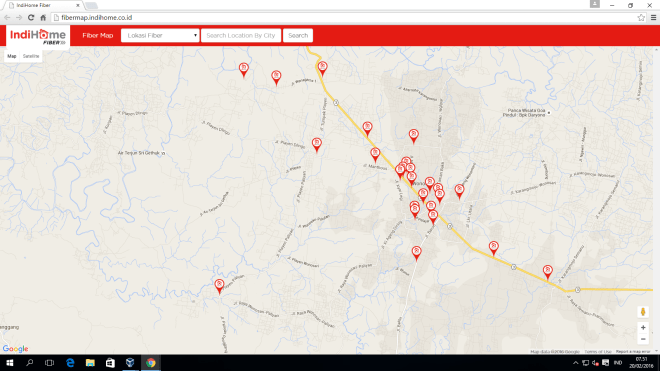The width and height of the screenshot is (660, 371).
Task: Click Pasca Wisata Goa Pindul place label
Action: coord(524,113)
